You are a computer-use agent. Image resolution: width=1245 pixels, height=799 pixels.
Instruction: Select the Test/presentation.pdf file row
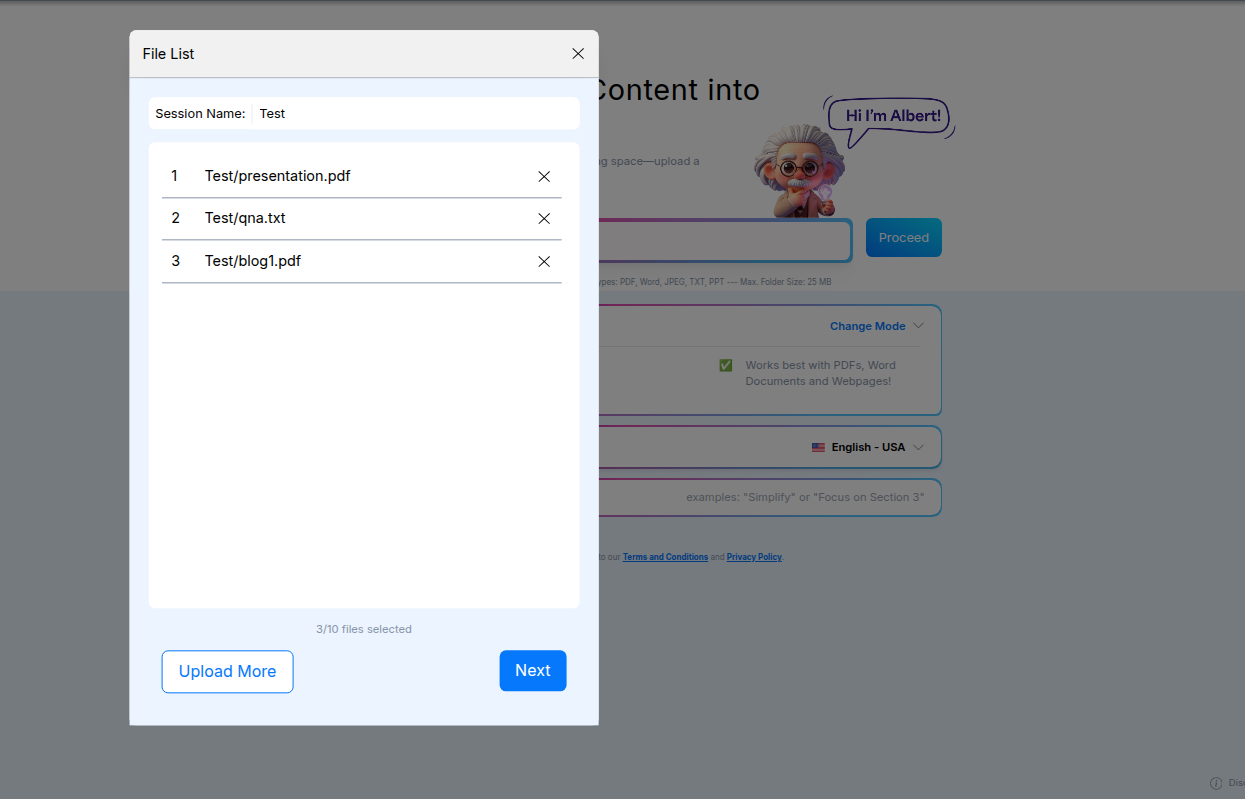tap(277, 176)
